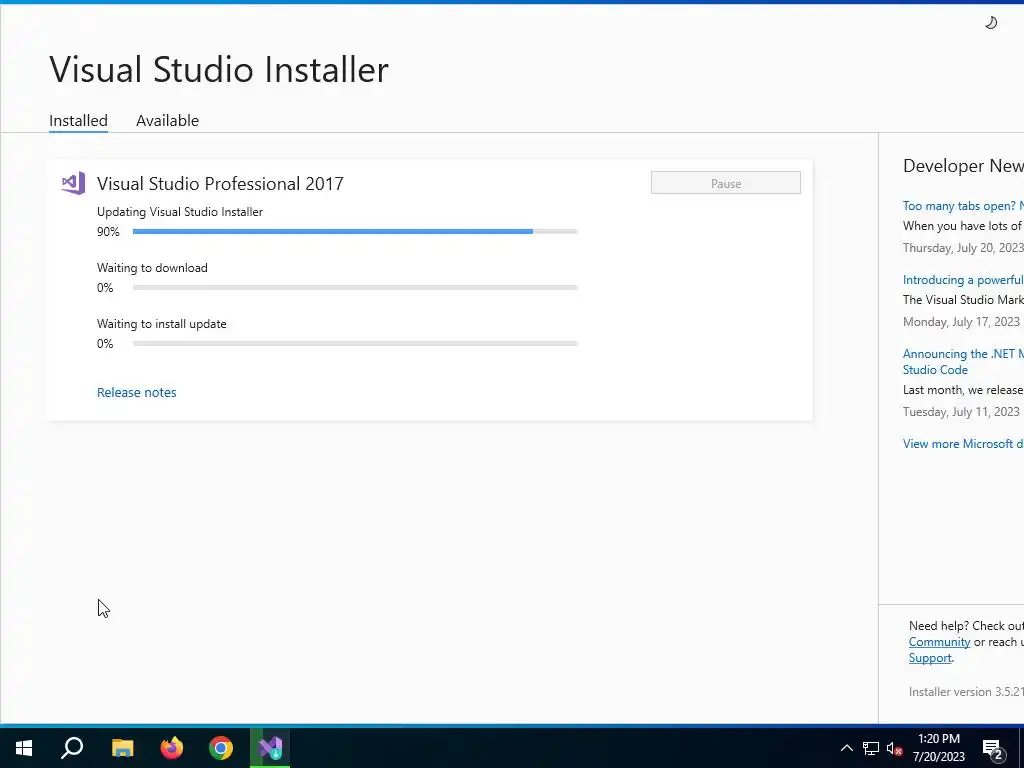Open 'Introducing a powerful' news article
Screen dimensions: 1024x768
963,280
